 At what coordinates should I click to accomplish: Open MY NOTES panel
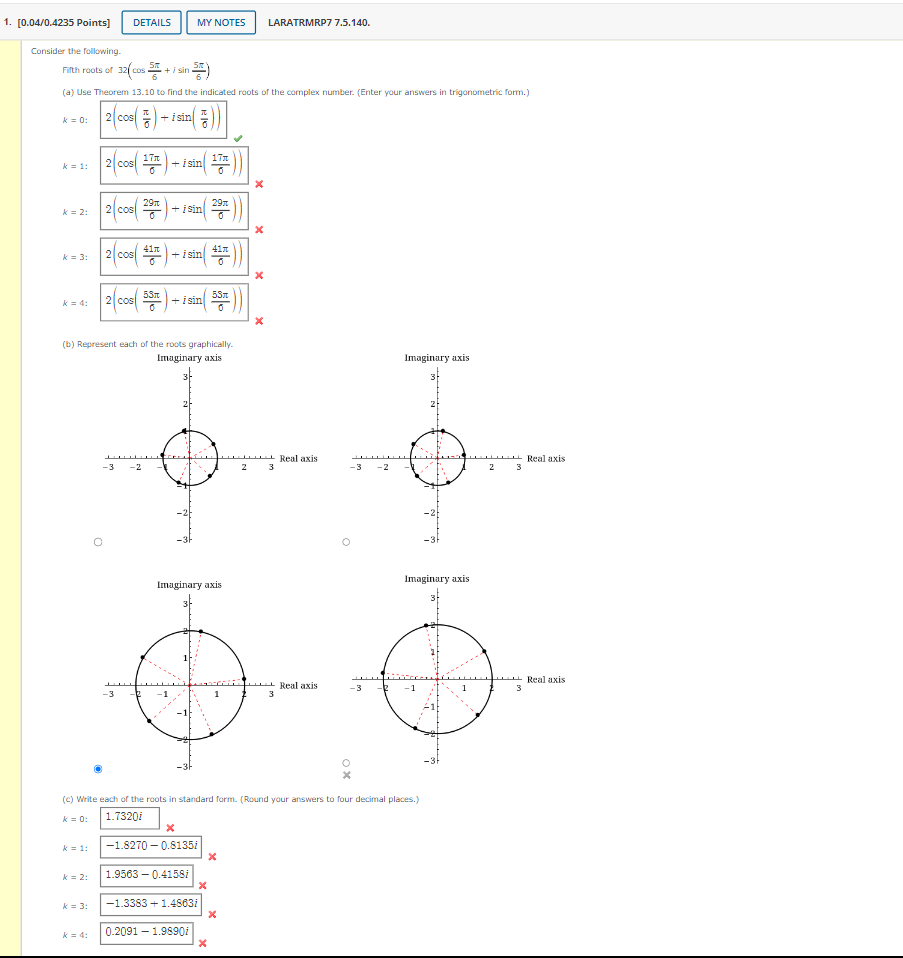[x=221, y=22]
